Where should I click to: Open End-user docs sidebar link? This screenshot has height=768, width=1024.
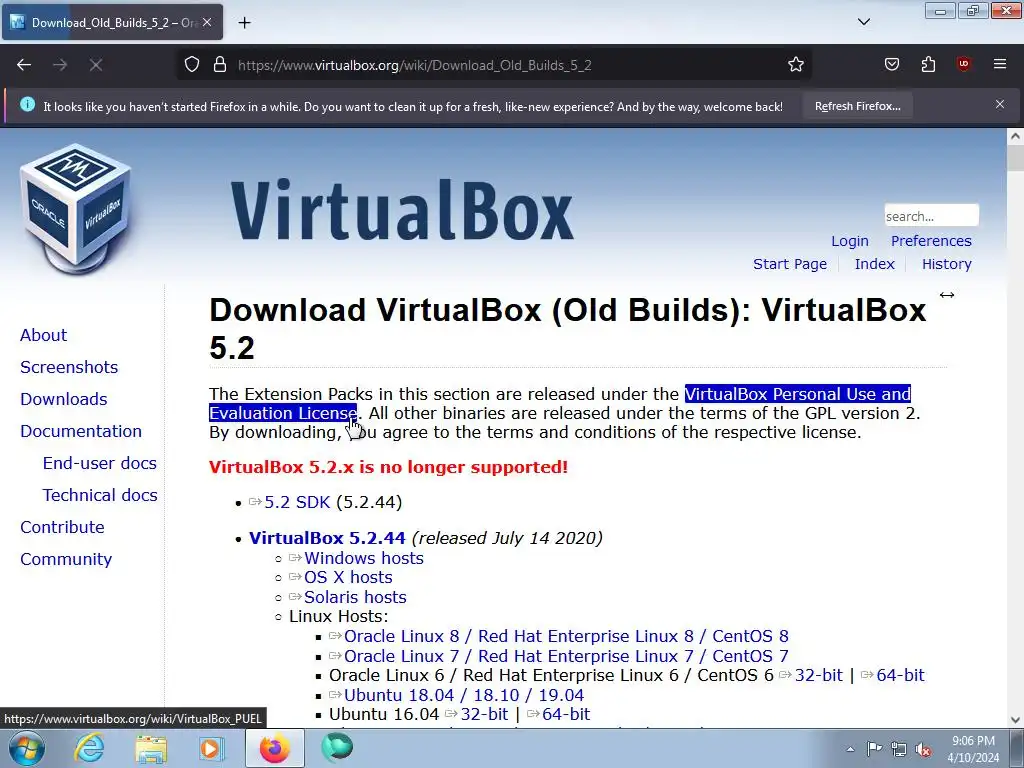coord(100,463)
